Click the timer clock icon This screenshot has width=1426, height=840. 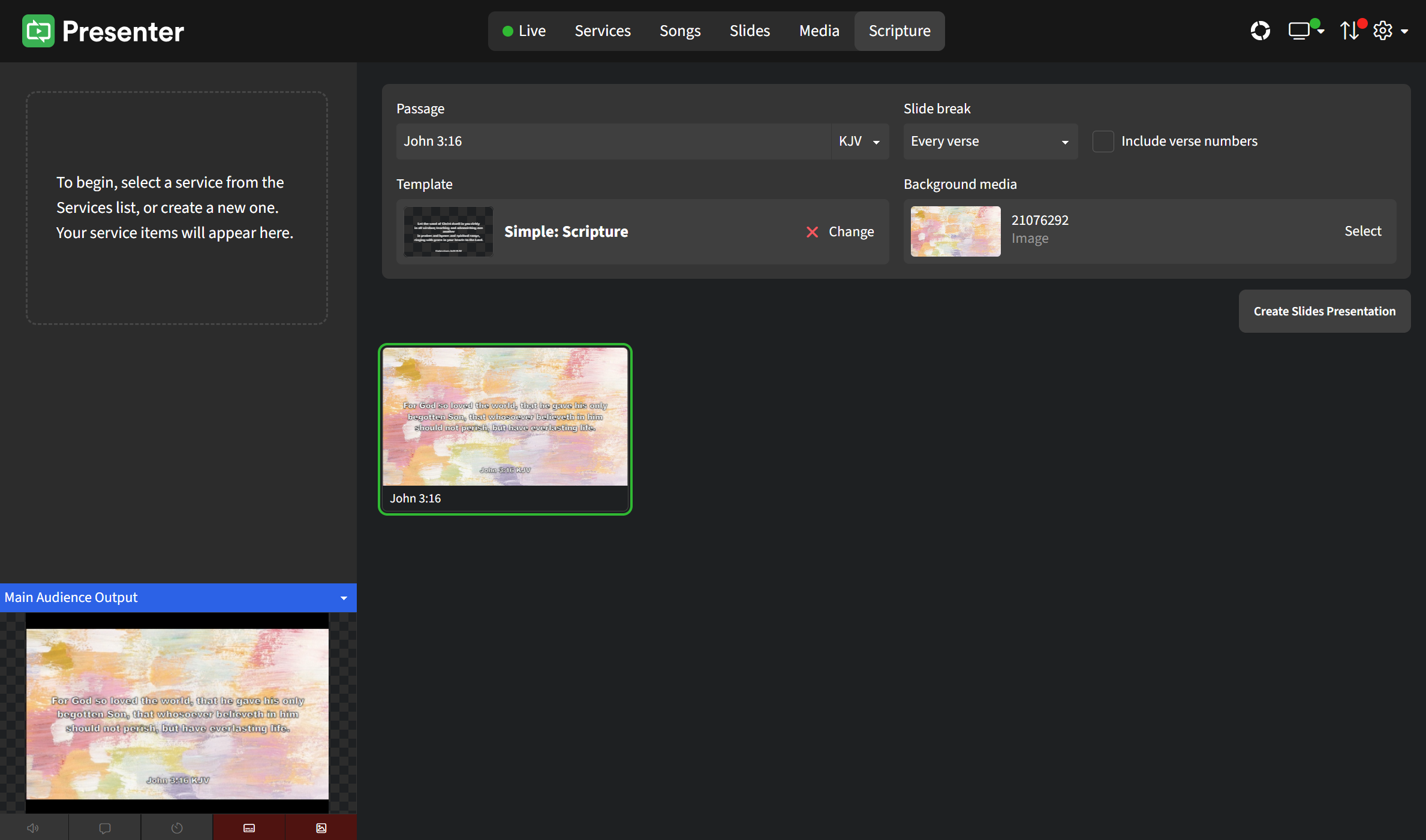[x=177, y=828]
